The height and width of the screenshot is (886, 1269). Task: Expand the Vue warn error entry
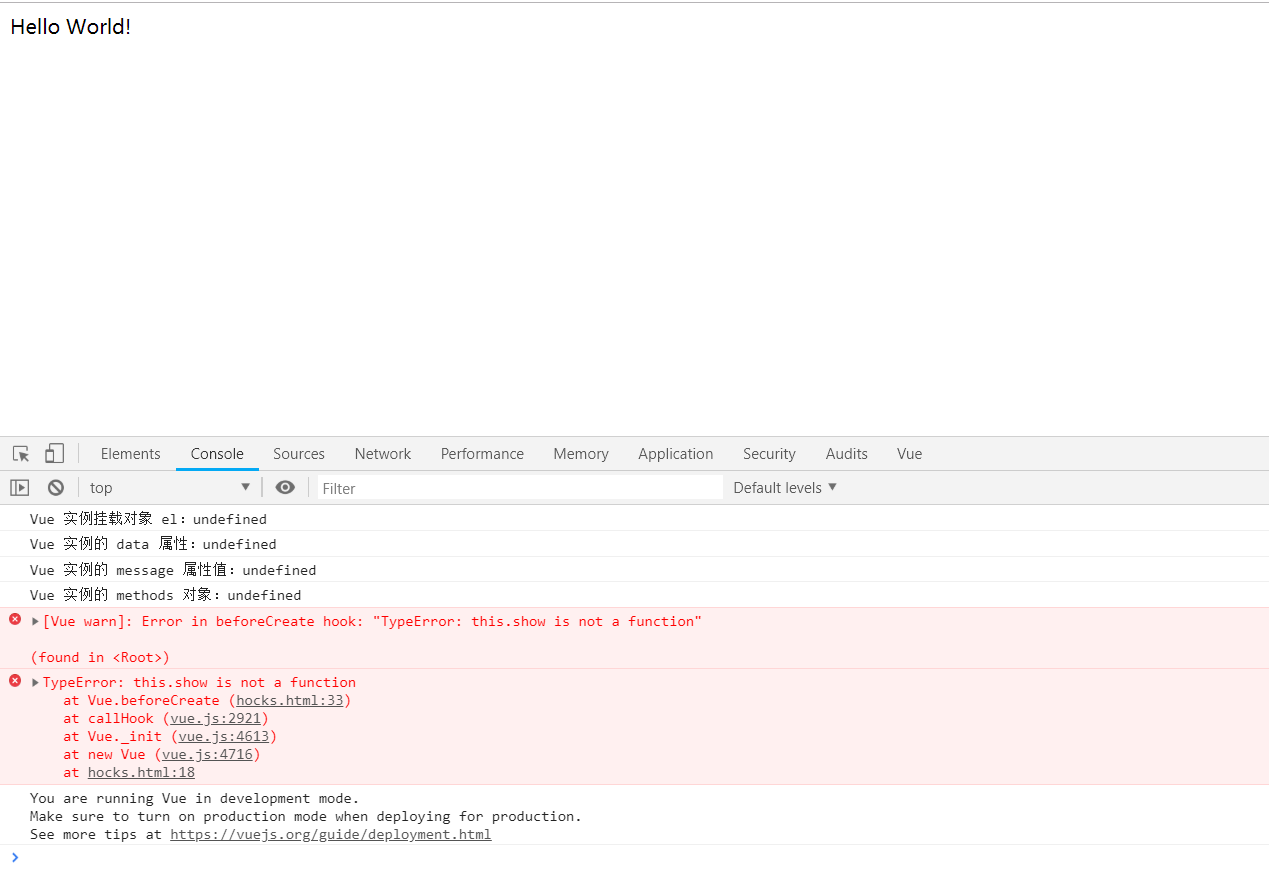36,622
